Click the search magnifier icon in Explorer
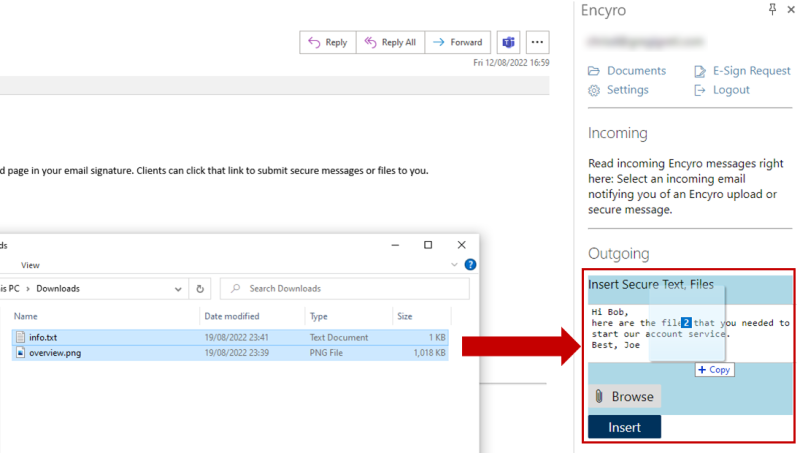800x453 pixels. click(x=235, y=289)
